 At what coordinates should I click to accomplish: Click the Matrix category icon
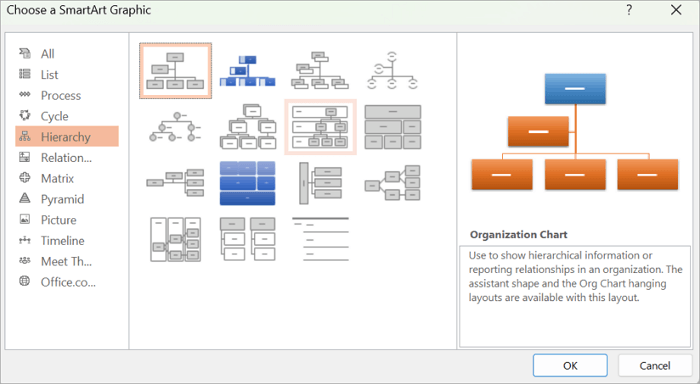(25, 177)
